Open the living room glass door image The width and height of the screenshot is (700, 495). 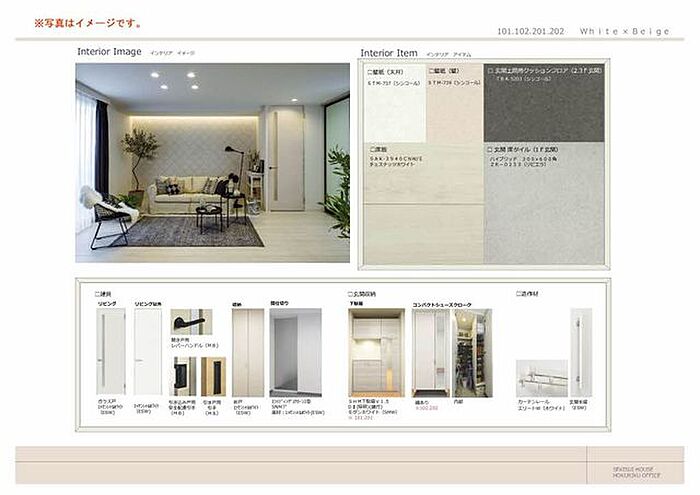pyautogui.click(x=111, y=351)
